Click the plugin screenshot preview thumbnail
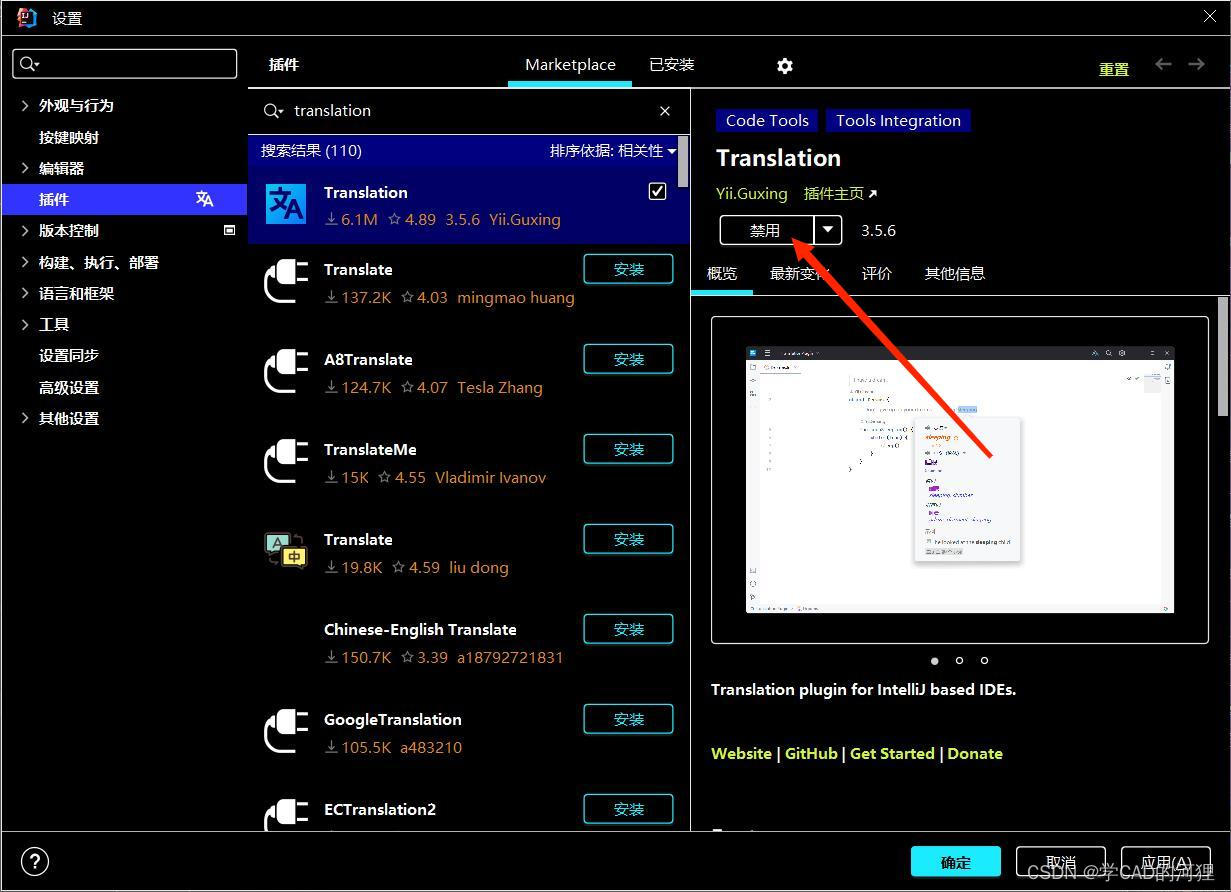Image resolution: width=1231 pixels, height=892 pixels. click(x=960, y=480)
